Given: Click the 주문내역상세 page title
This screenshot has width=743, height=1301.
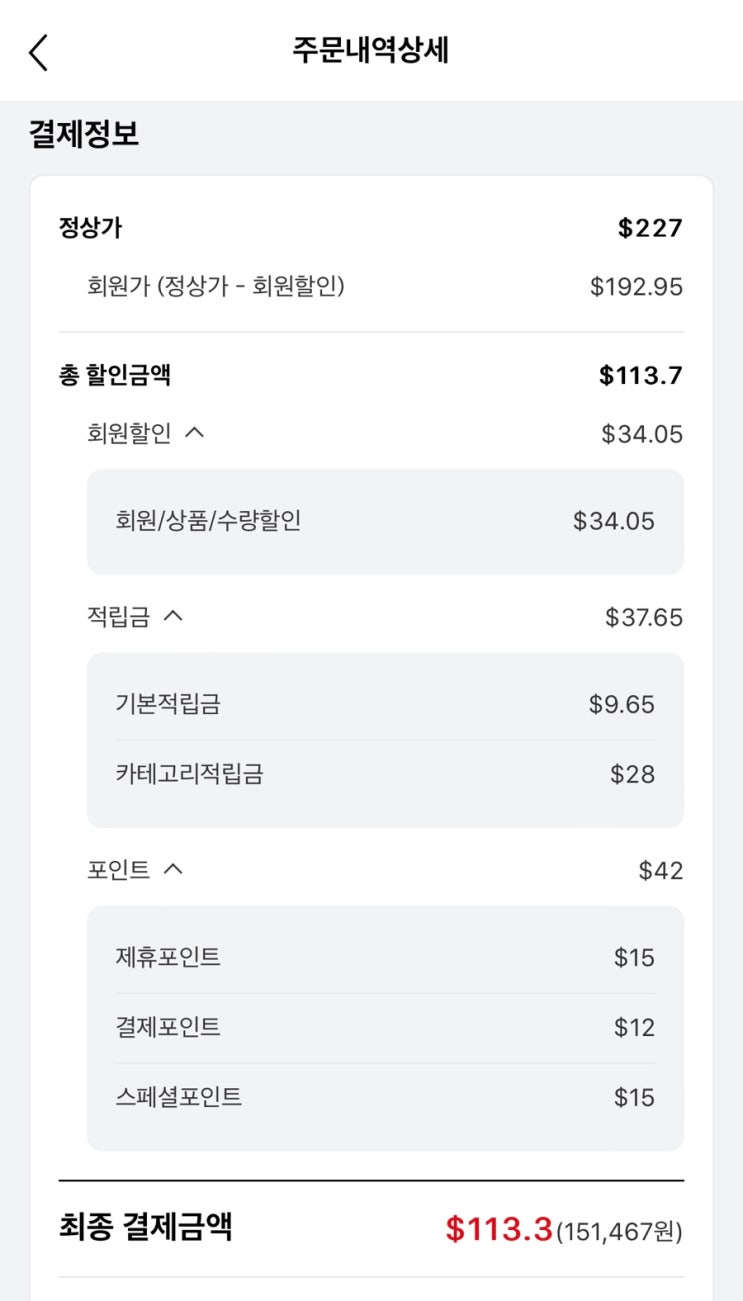Looking at the screenshot, I should pos(371,51).
